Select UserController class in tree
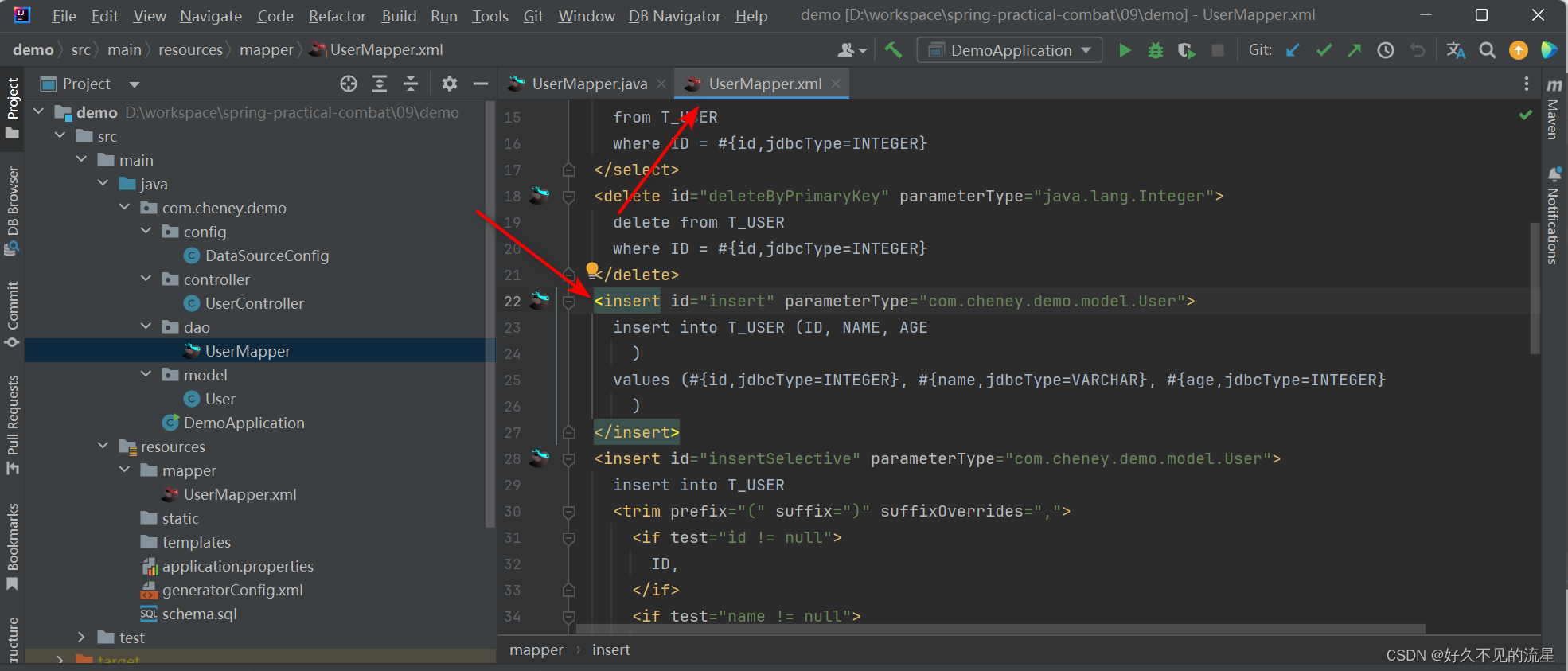 (255, 303)
